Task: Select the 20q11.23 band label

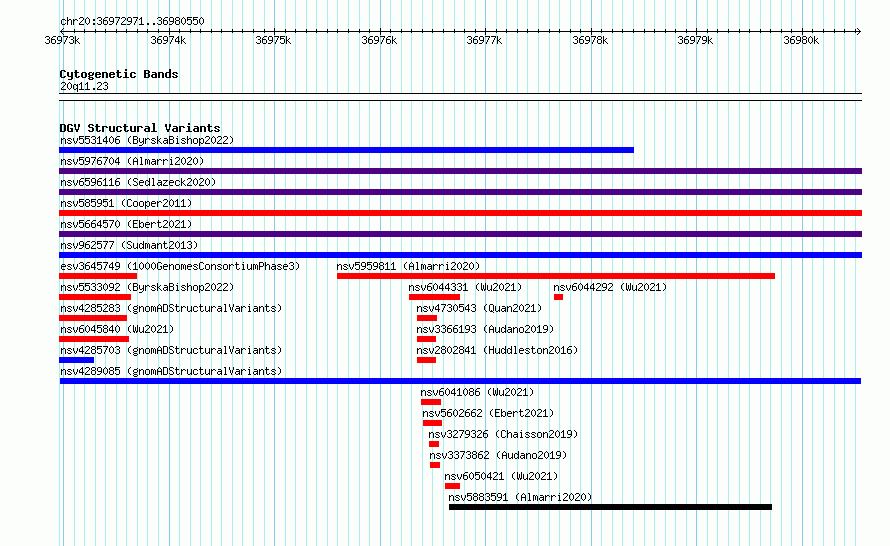Action: click(84, 86)
